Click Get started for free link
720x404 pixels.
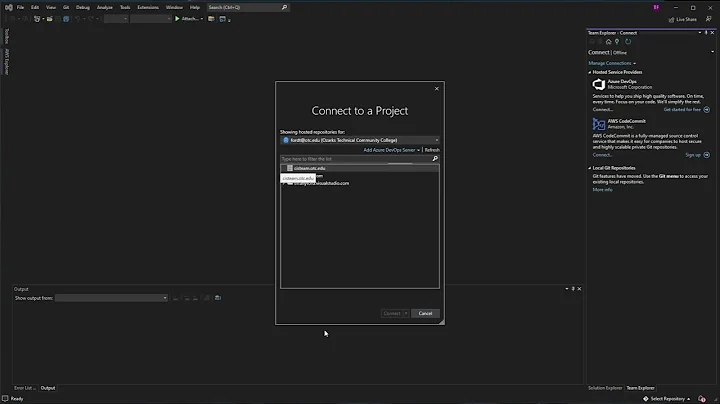682,110
